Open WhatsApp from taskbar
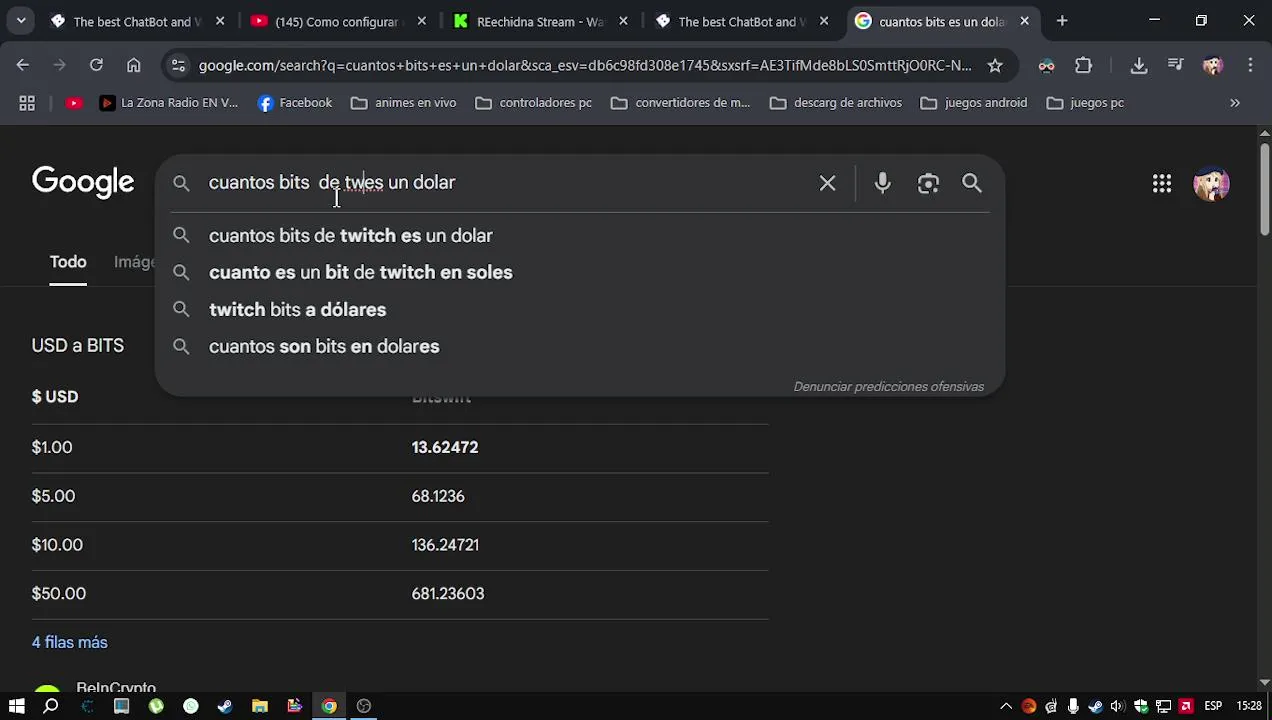 click(x=190, y=706)
